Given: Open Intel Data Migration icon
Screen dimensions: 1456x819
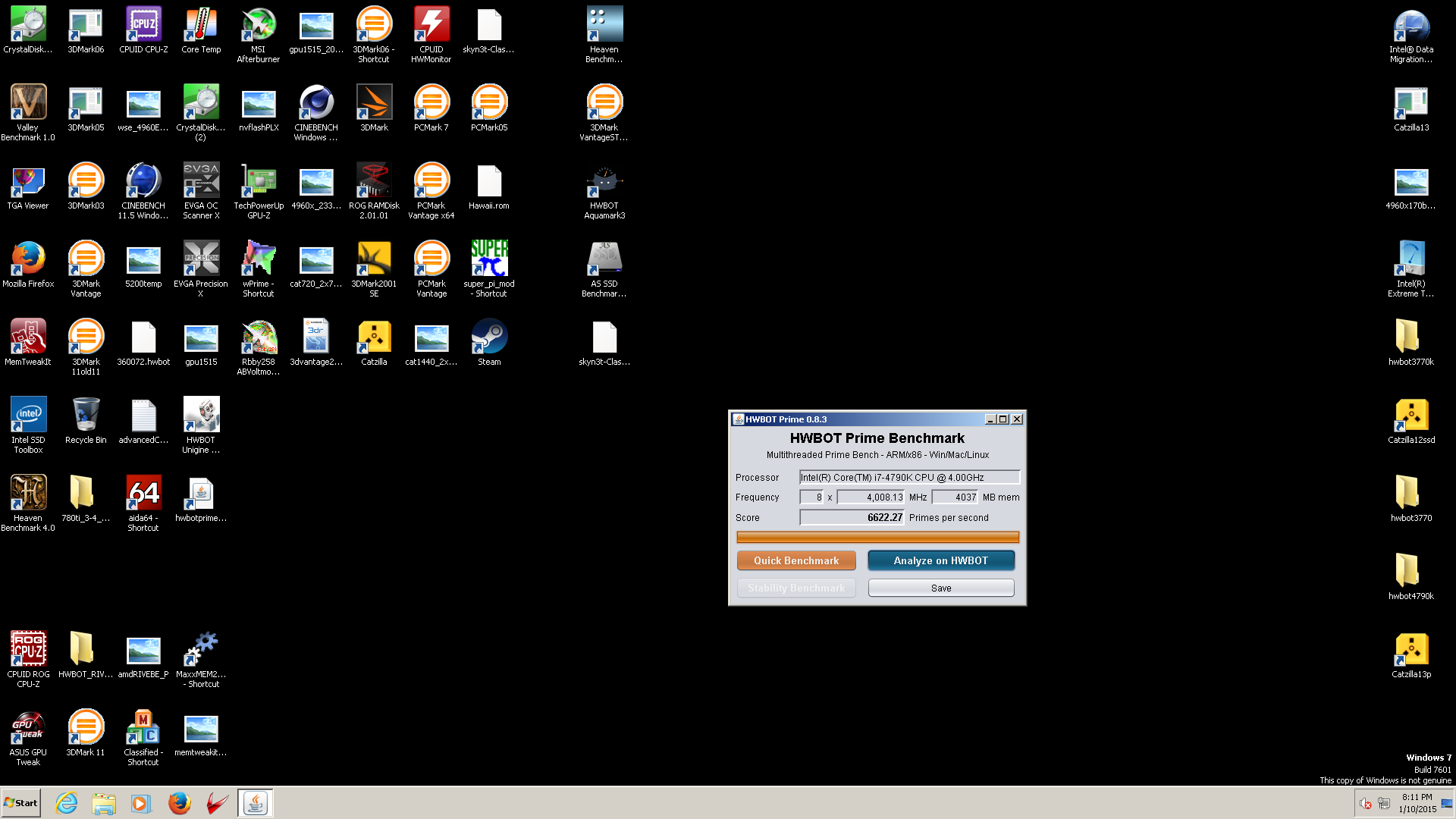Looking at the screenshot, I should [1411, 35].
